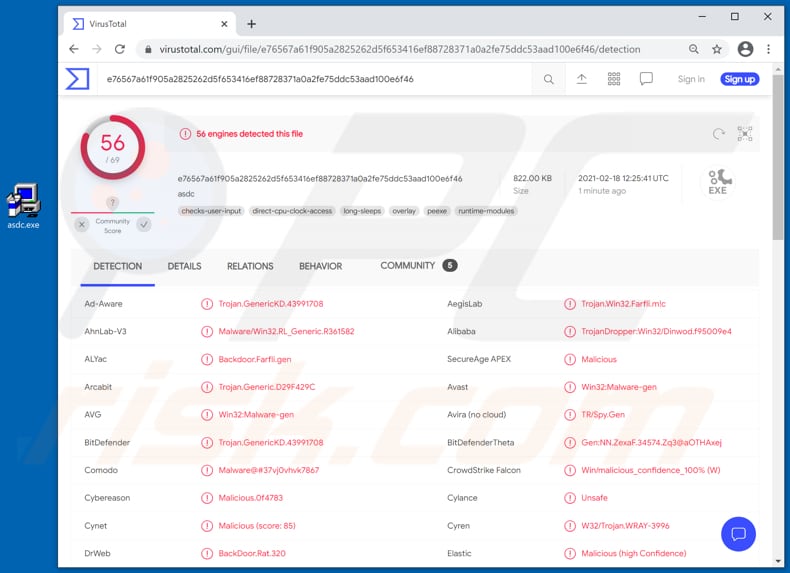
Task: Open a new browser tab with plus
Action: 251,24
